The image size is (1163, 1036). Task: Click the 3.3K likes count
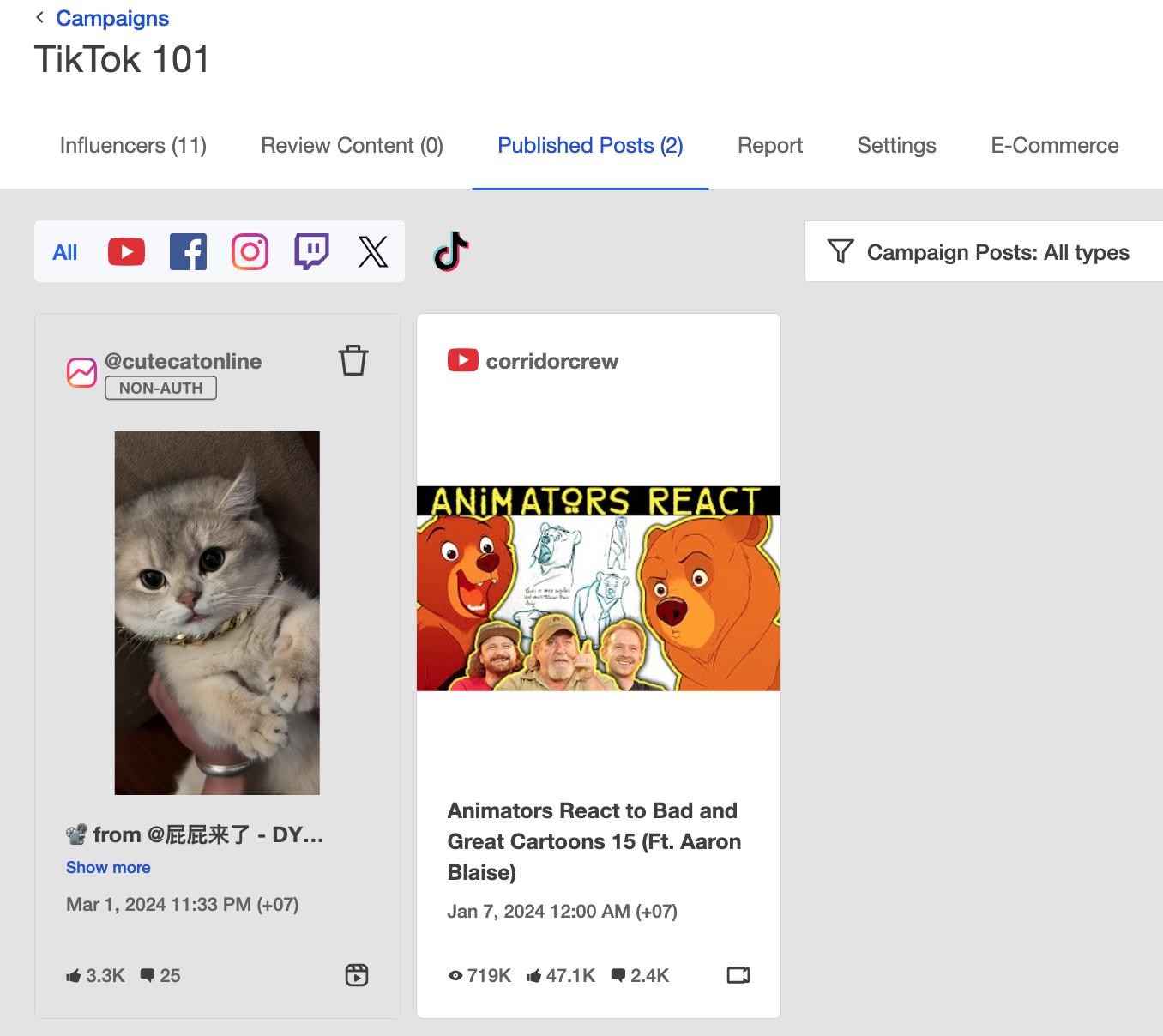point(105,976)
